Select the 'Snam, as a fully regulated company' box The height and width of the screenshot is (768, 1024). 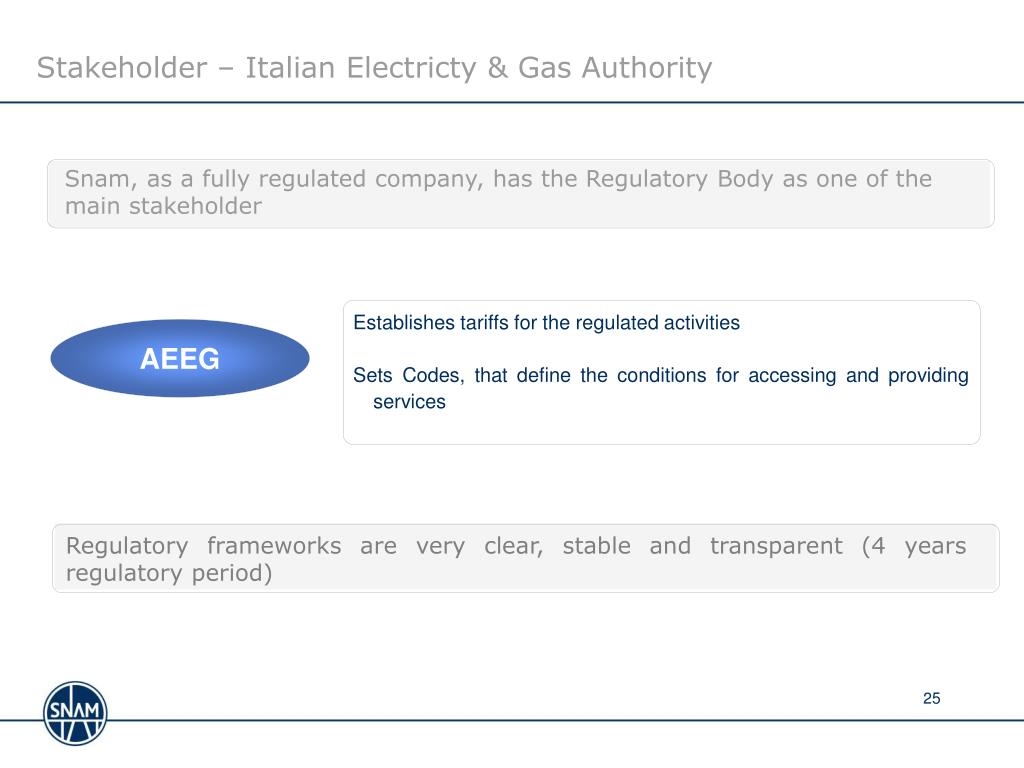pyautogui.click(x=520, y=193)
